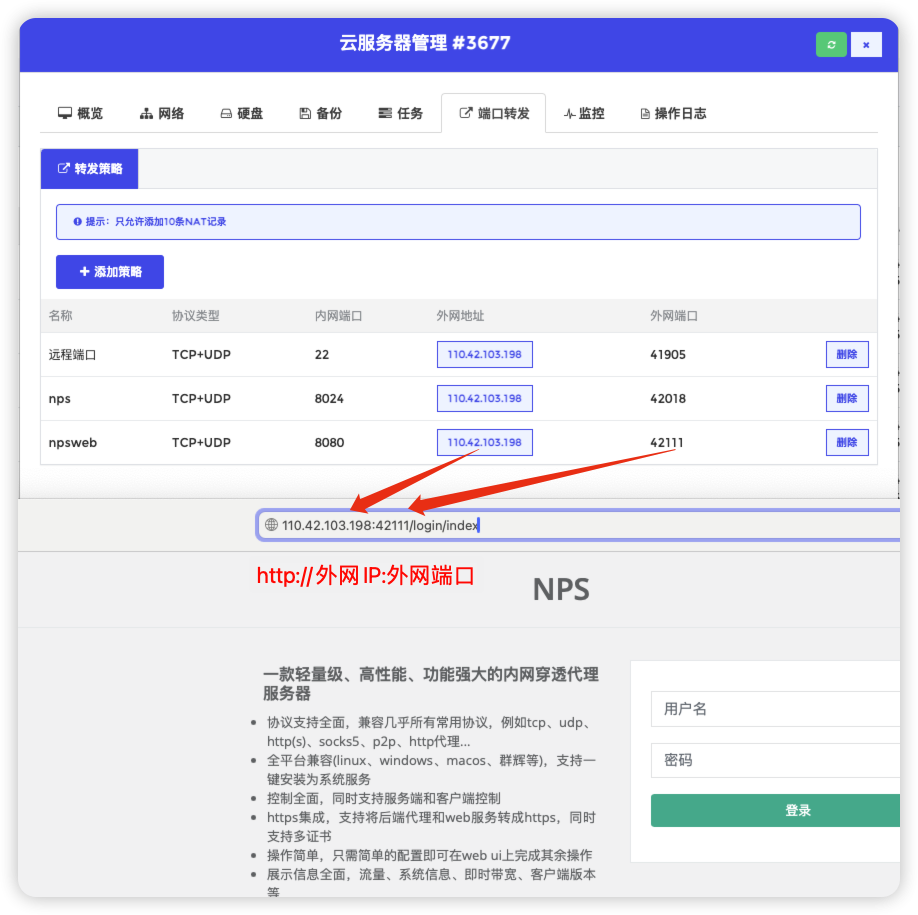The width and height of the screenshot is (918, 915).
Task: Go to the 备份 backup tab
Action: [320, 113]
